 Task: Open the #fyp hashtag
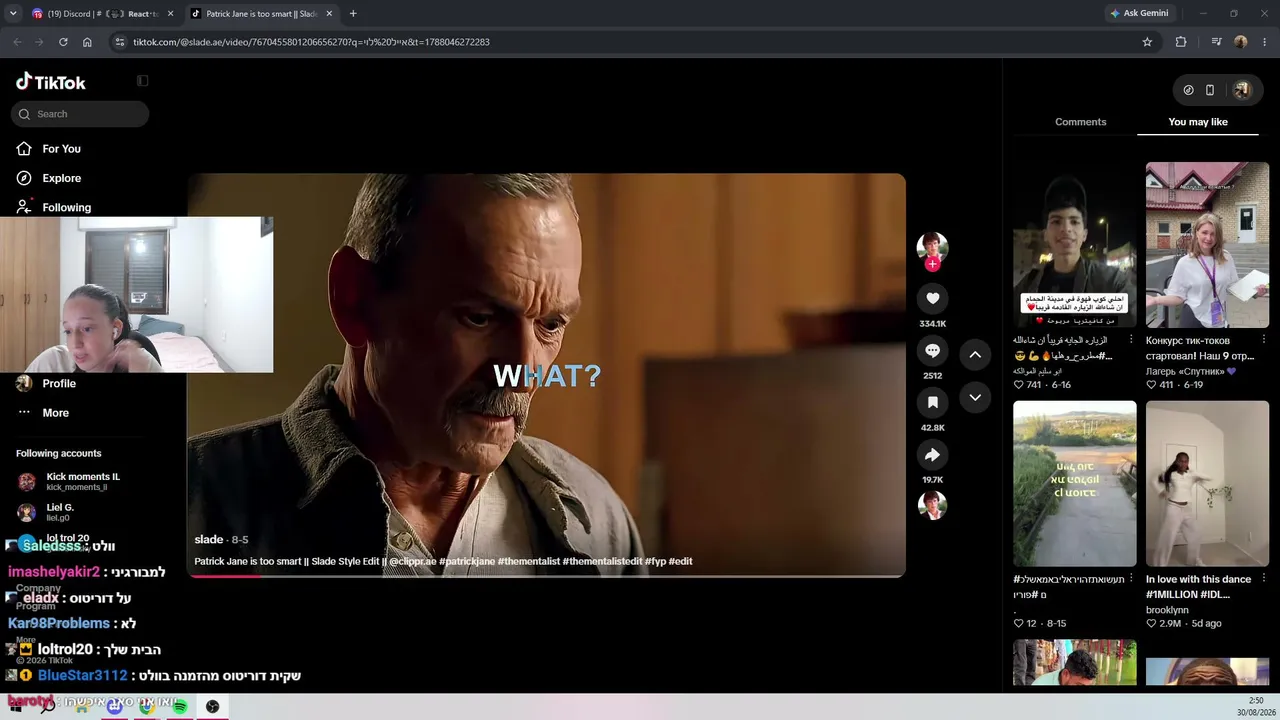tap(655, 562)
